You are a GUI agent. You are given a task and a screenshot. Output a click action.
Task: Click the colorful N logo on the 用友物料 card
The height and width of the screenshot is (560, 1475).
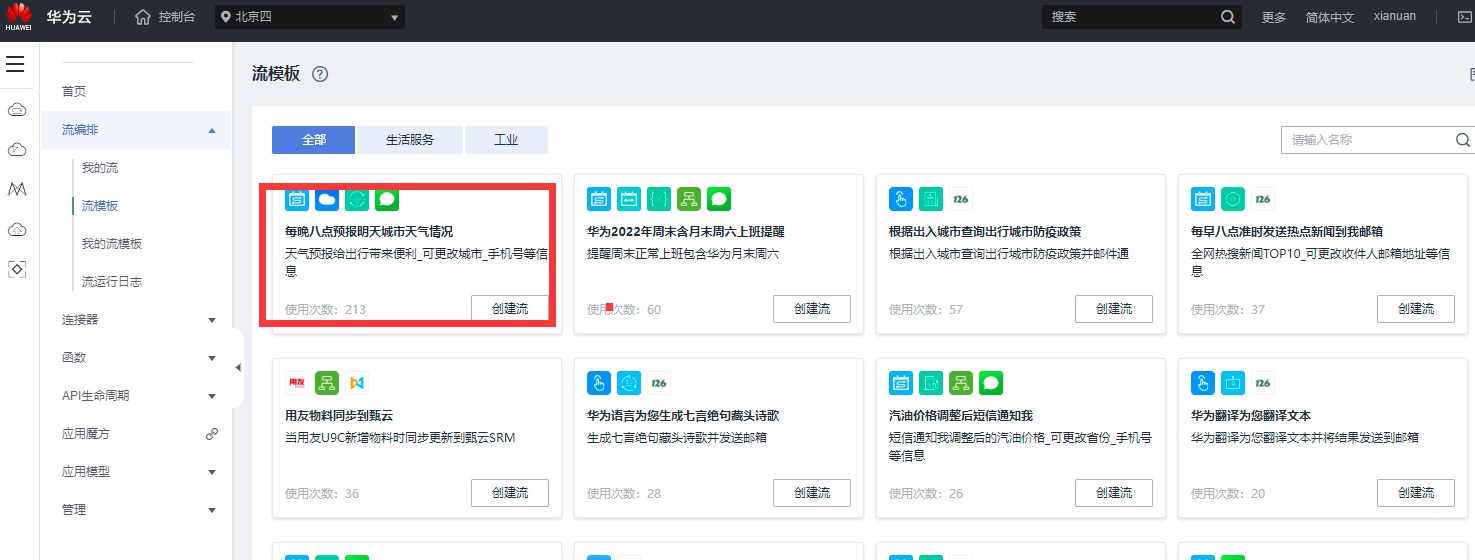[357, 383]
